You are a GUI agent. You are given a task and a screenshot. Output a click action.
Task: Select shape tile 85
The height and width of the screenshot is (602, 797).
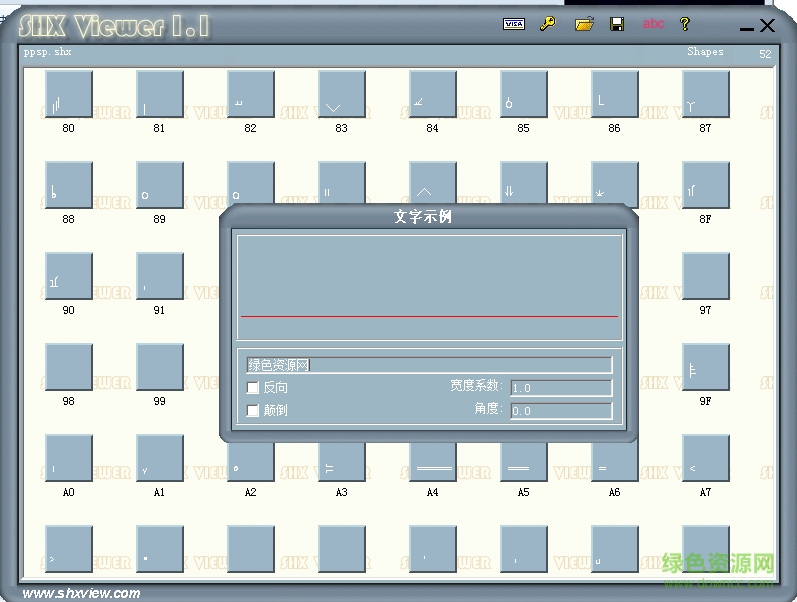click(524, 94)
